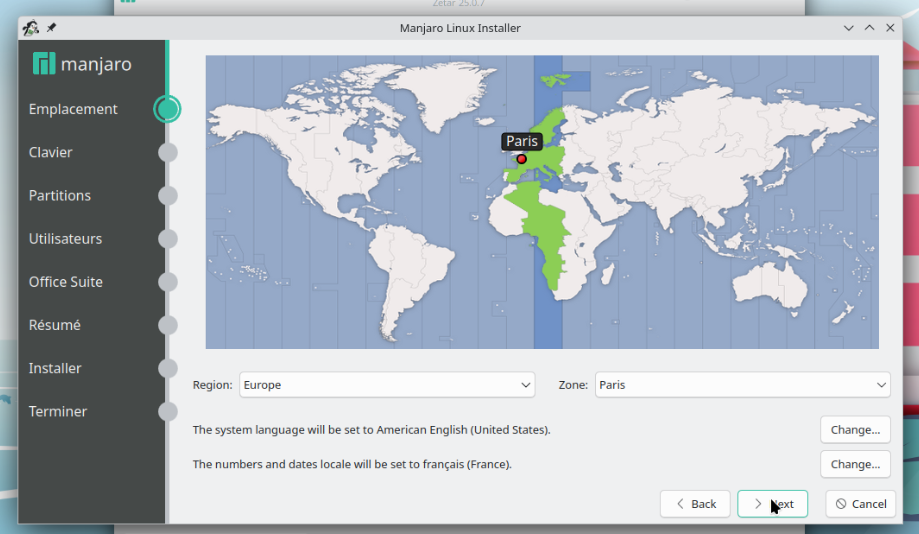Viewport: 919px width, 534px height.
Task: Select the Installer step in sidebar
Action: tap(55, 368)
